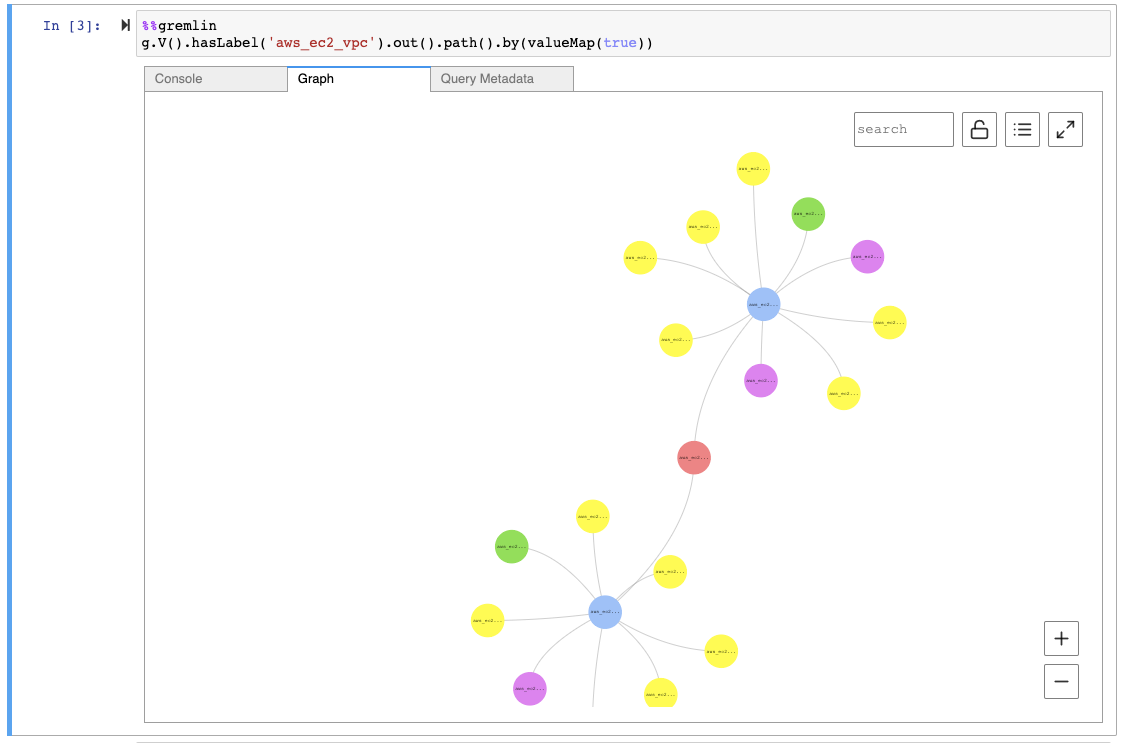Select the upper blue VPC hub node
Viewport: 1125px width, 743px height.
763,304
